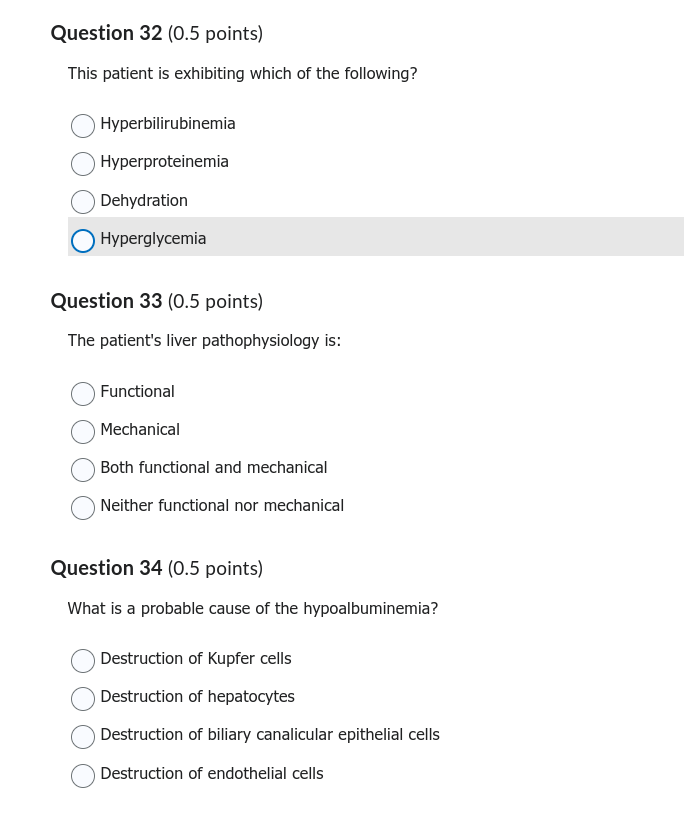Select the Dehydration option

click(x=83, y=202)
